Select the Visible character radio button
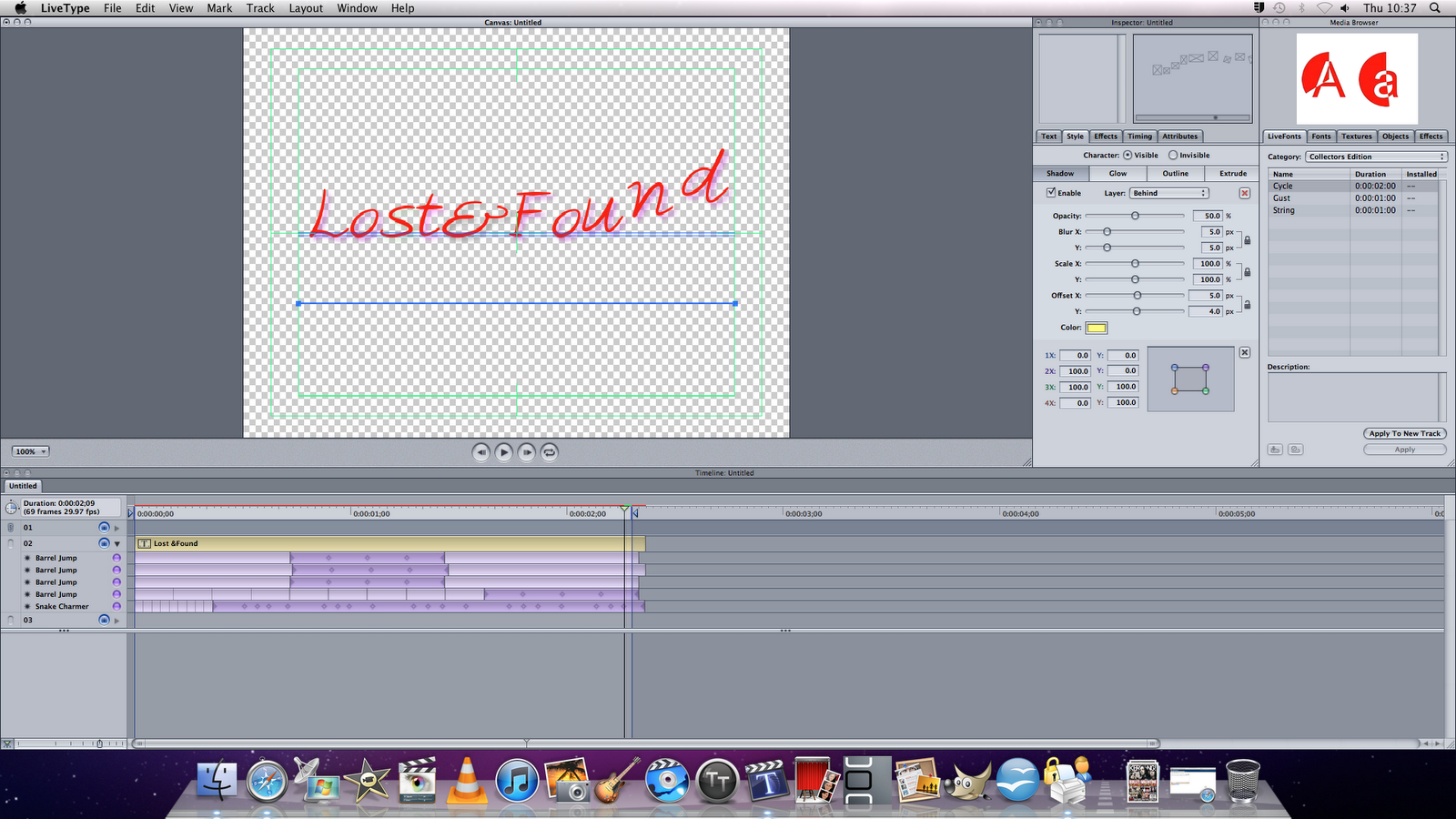1456x819 pixels. (1127, 155)
